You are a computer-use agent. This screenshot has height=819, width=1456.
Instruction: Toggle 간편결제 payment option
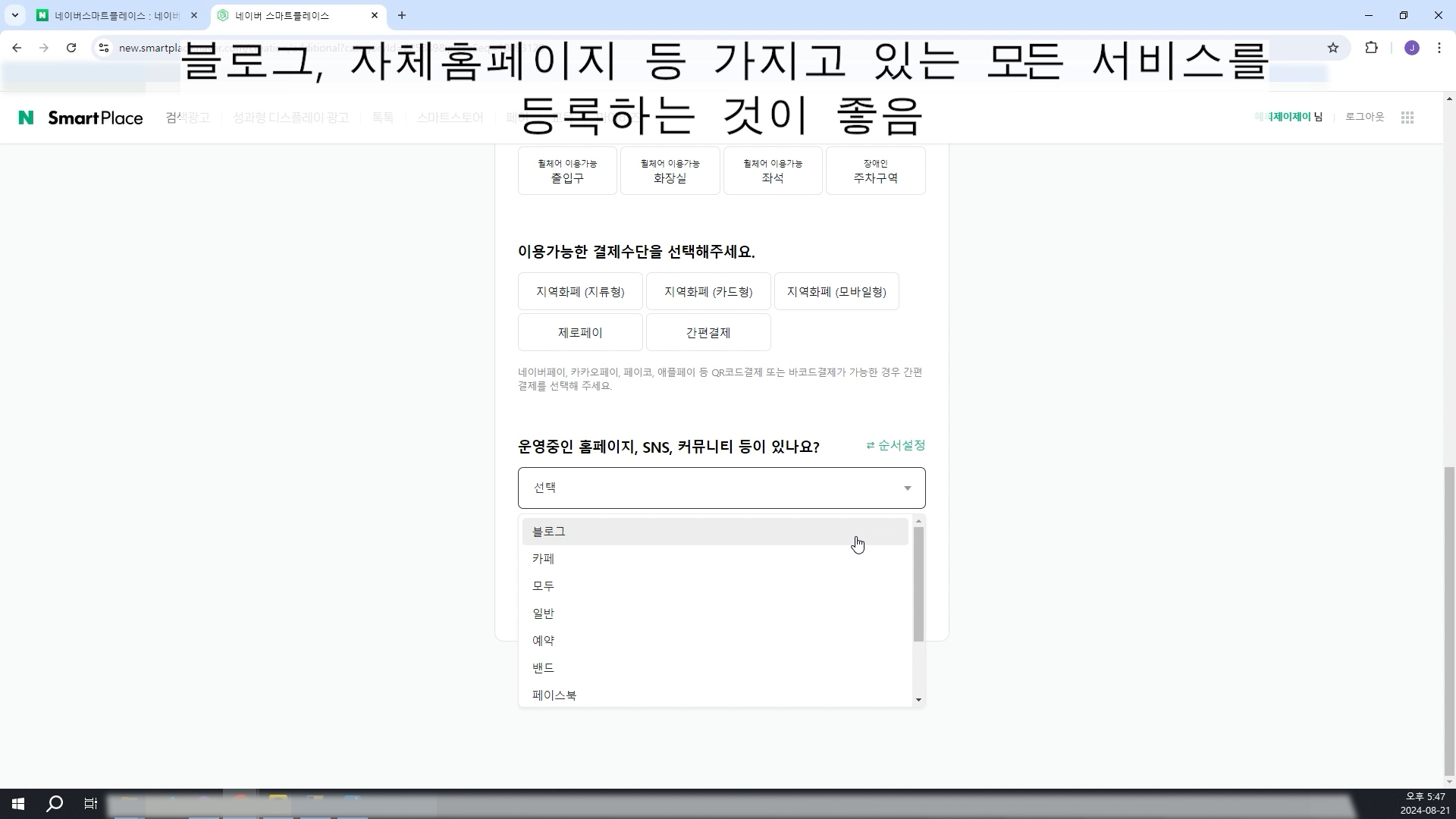(708, 333)
